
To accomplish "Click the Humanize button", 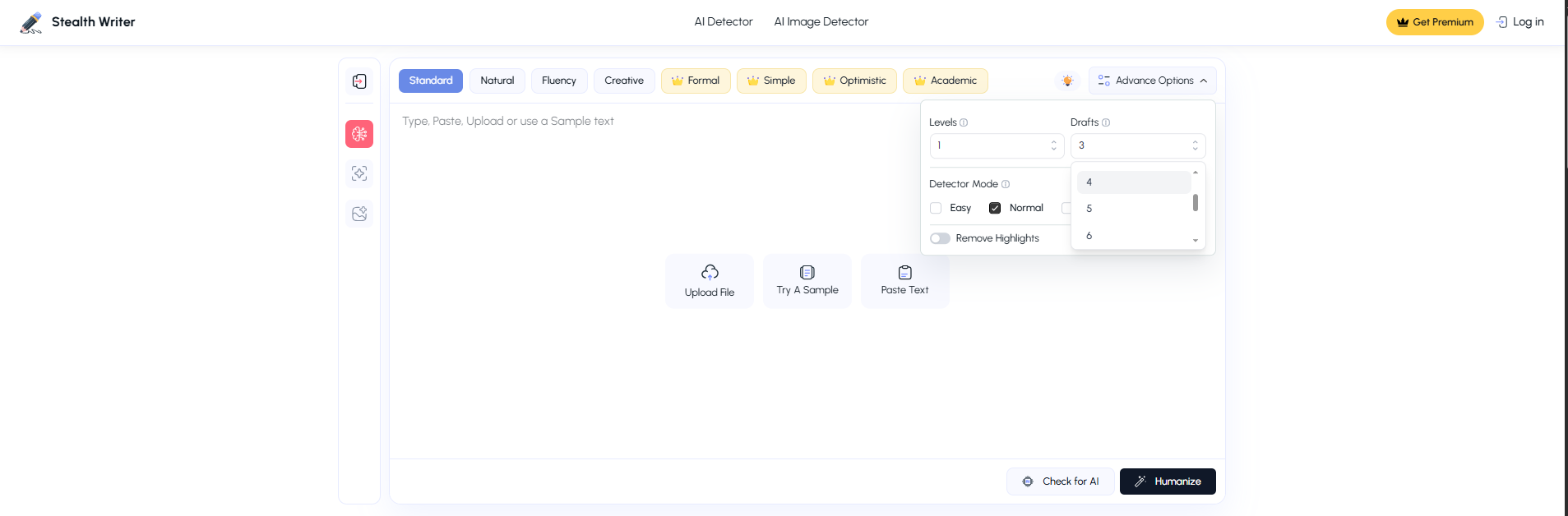I will [1168, 481].
